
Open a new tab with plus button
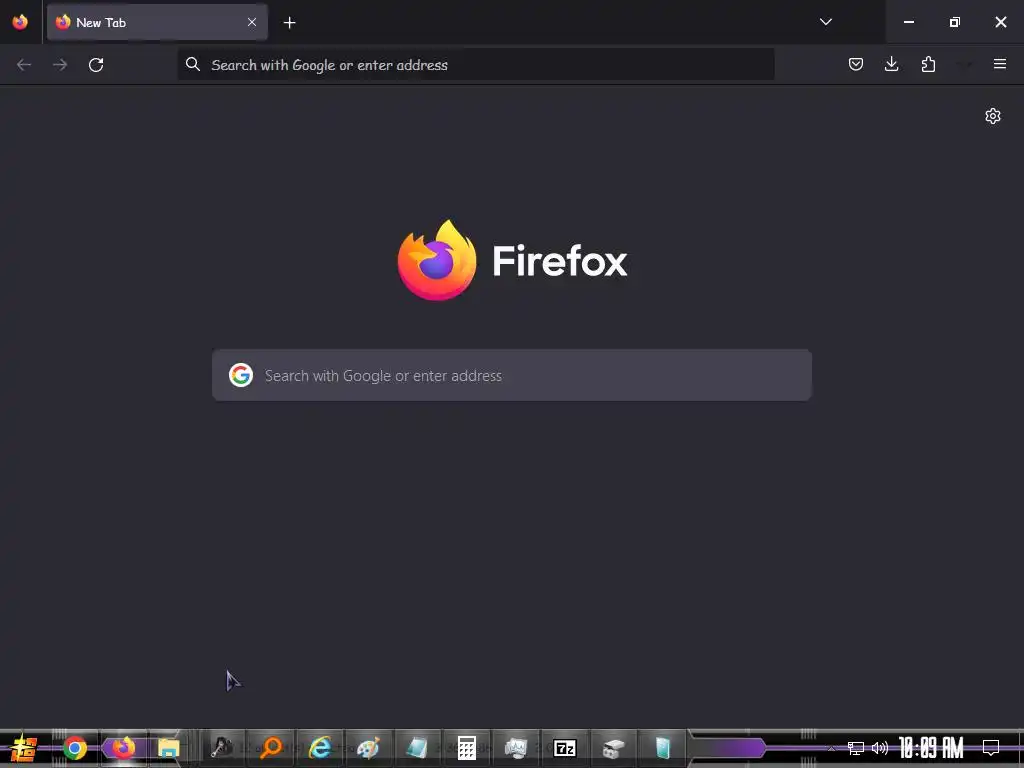289,23
